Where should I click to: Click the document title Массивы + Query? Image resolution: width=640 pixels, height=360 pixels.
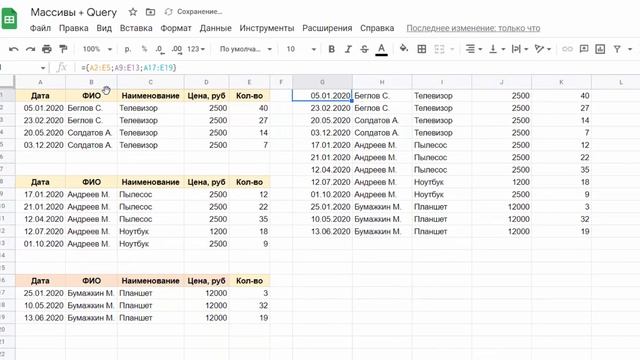tap(73, 12)
